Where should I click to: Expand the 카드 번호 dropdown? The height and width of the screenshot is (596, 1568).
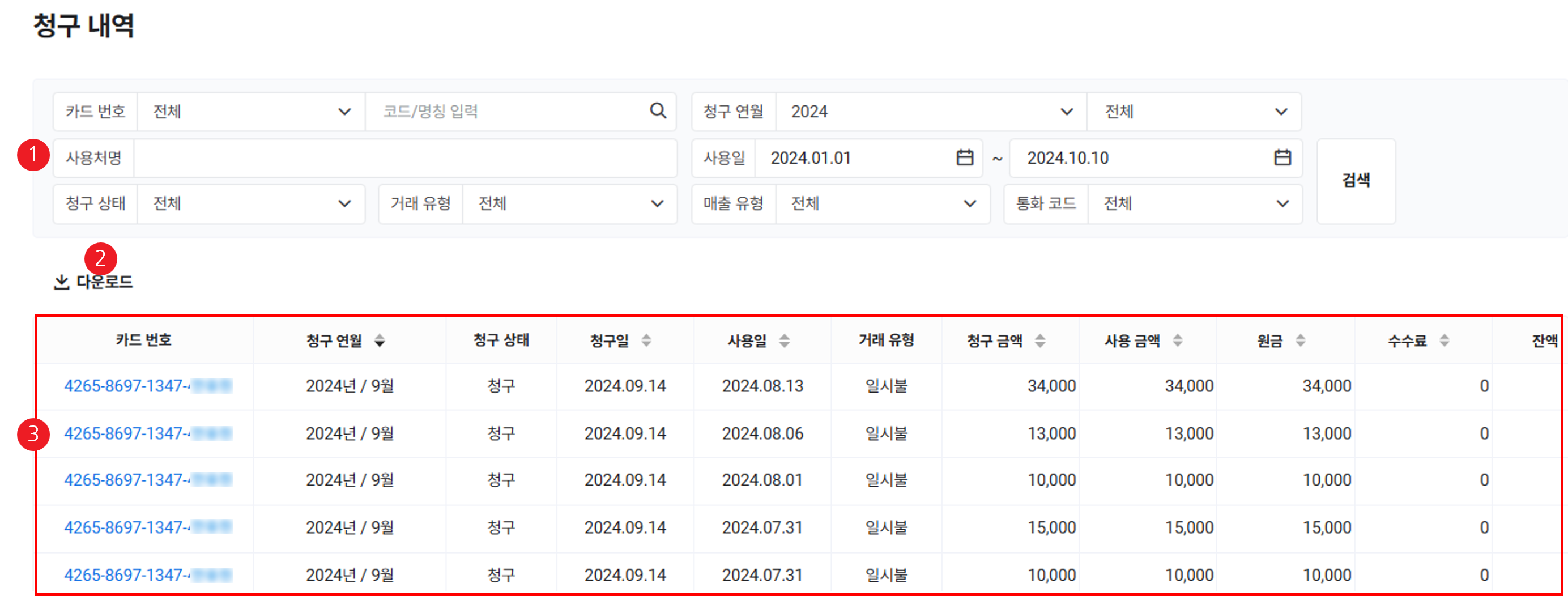[250, 112]
